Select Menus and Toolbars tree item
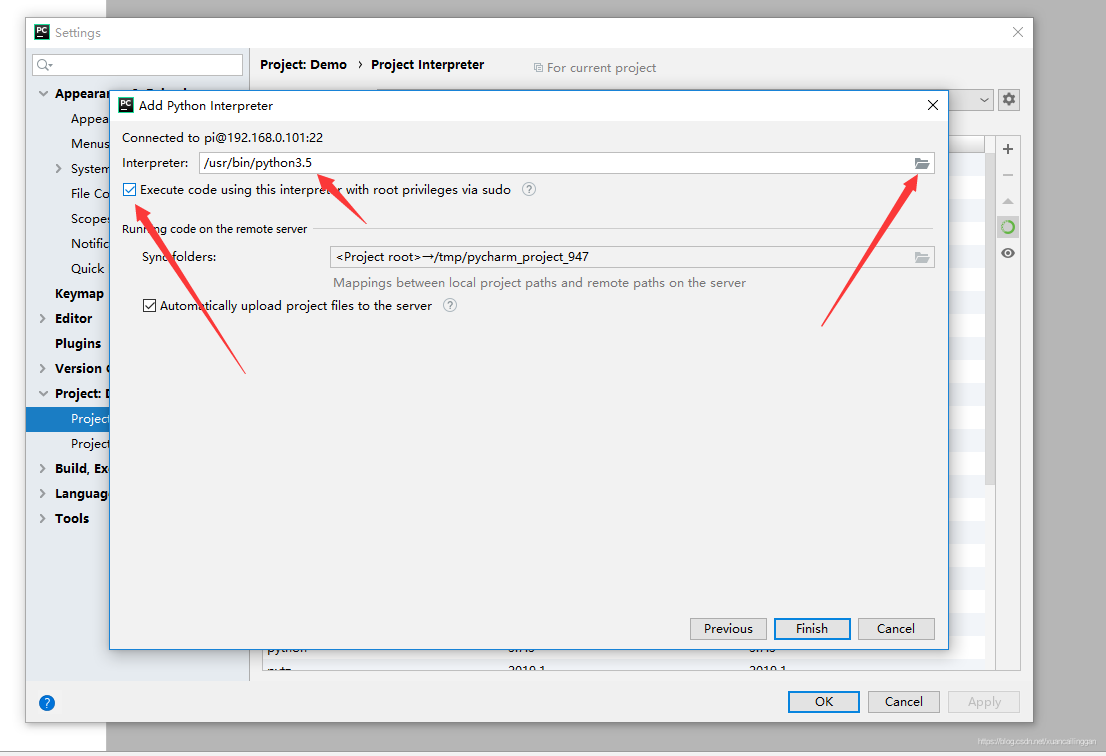This screenshot has width=1106, height=756. click(x=90, y=143)
